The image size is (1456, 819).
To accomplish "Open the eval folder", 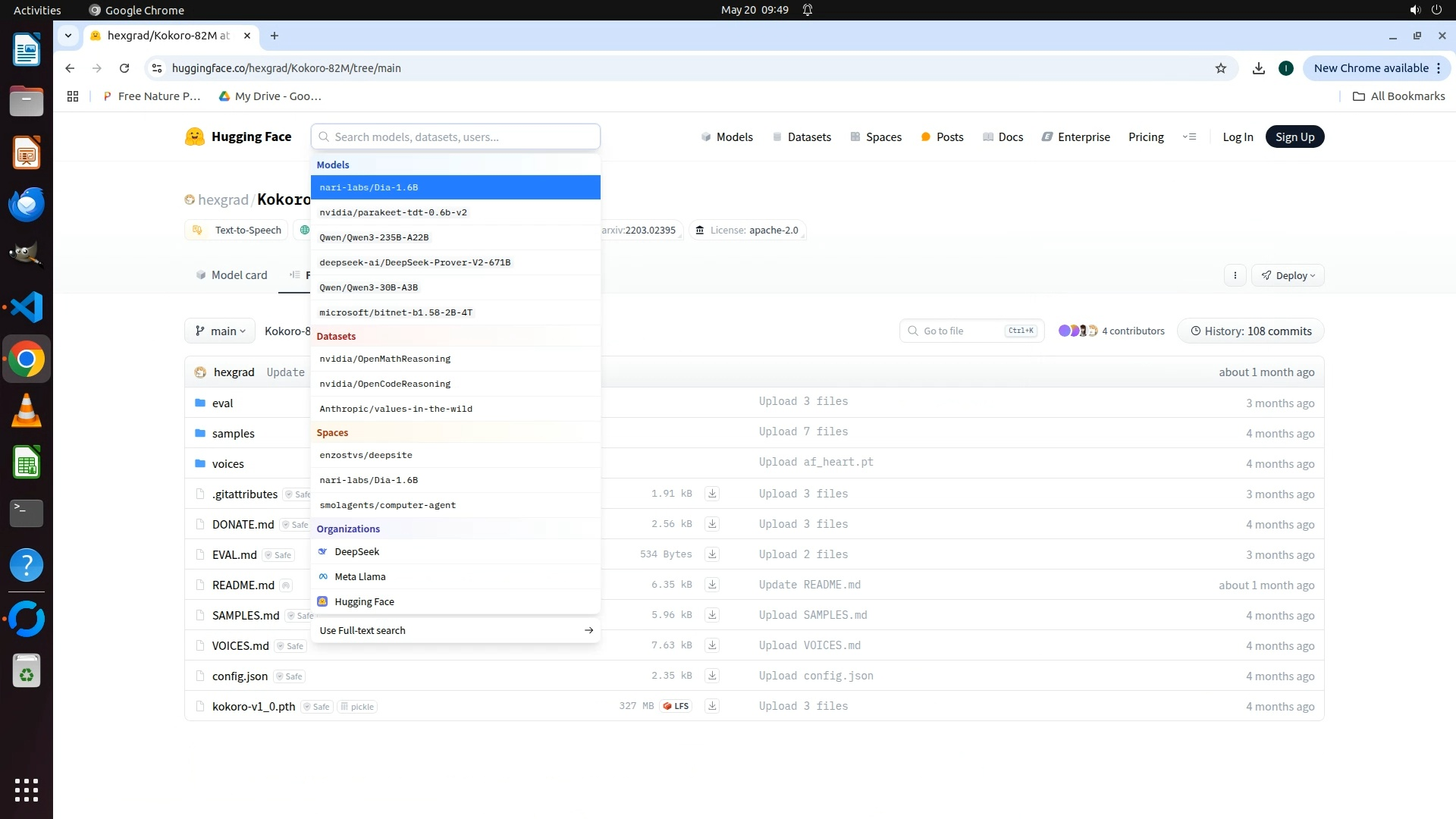I will [222, 403].
